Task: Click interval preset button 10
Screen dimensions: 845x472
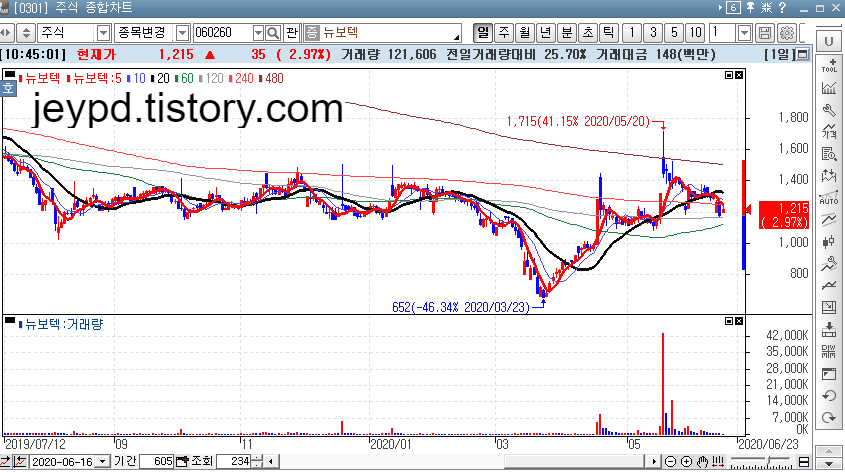Action: point(695,33)
